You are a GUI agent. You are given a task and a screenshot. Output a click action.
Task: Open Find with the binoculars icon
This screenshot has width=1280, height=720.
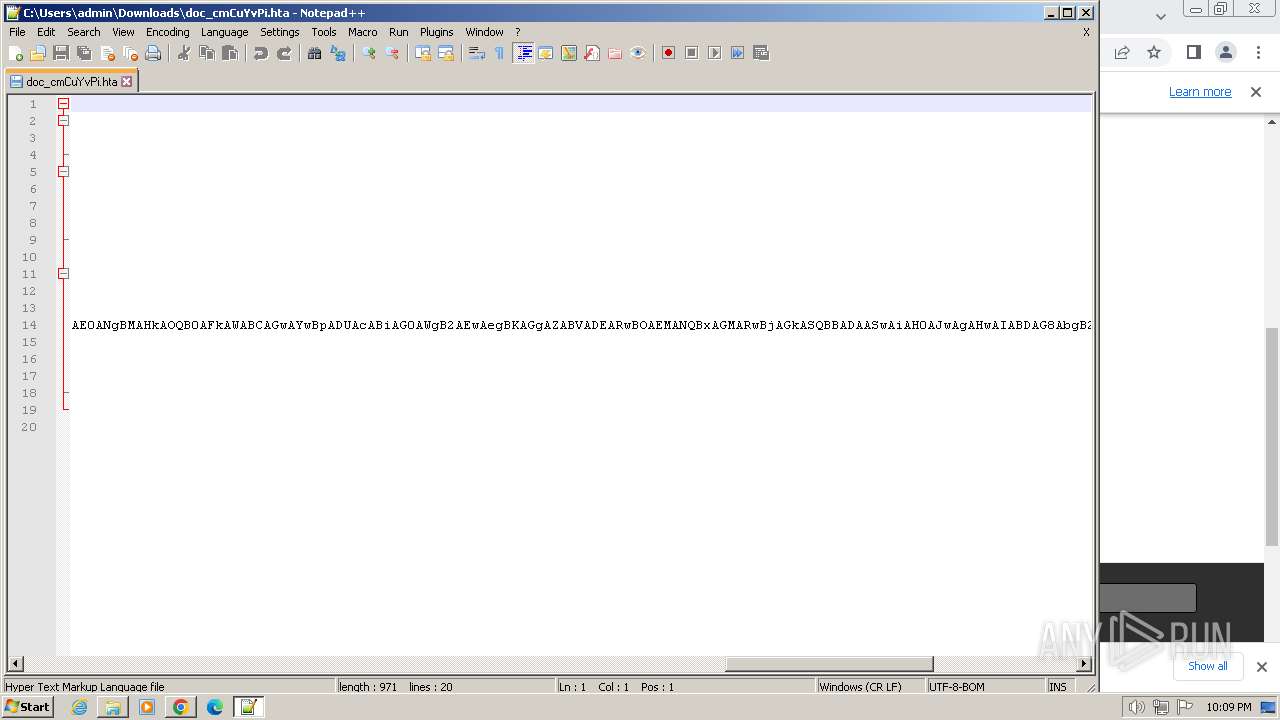[315, 53]
